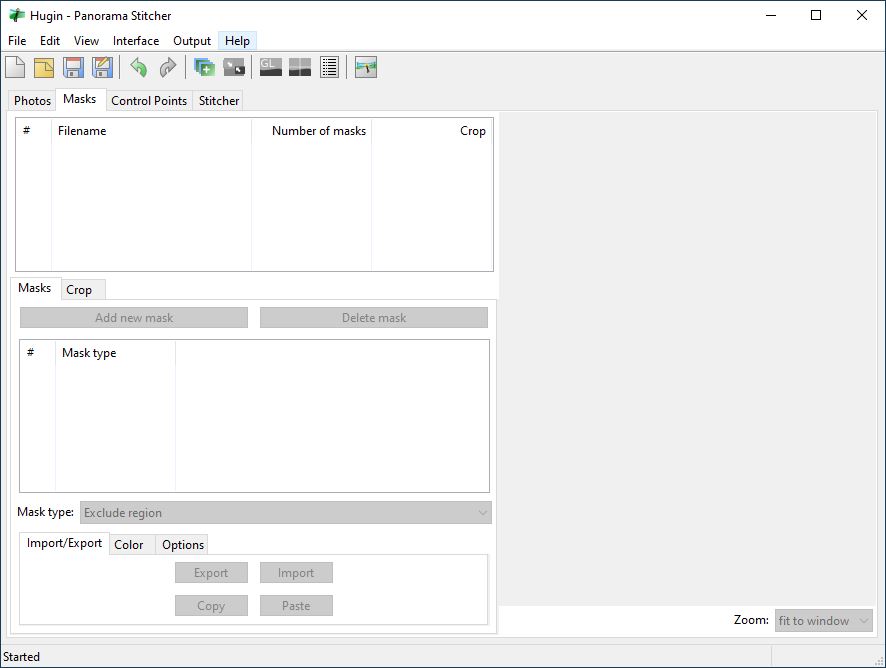Select the Masks sub-tab above Add new mask

(x=34, y=288)
